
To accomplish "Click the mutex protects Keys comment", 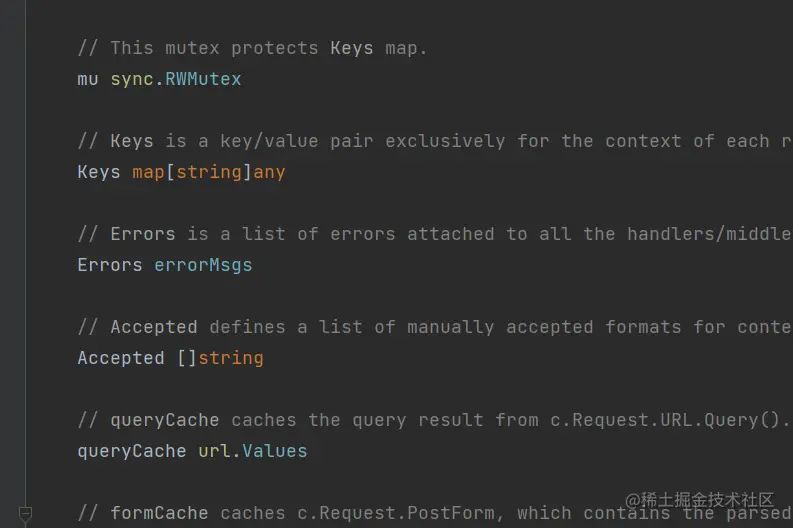I will tap(252, 48).
